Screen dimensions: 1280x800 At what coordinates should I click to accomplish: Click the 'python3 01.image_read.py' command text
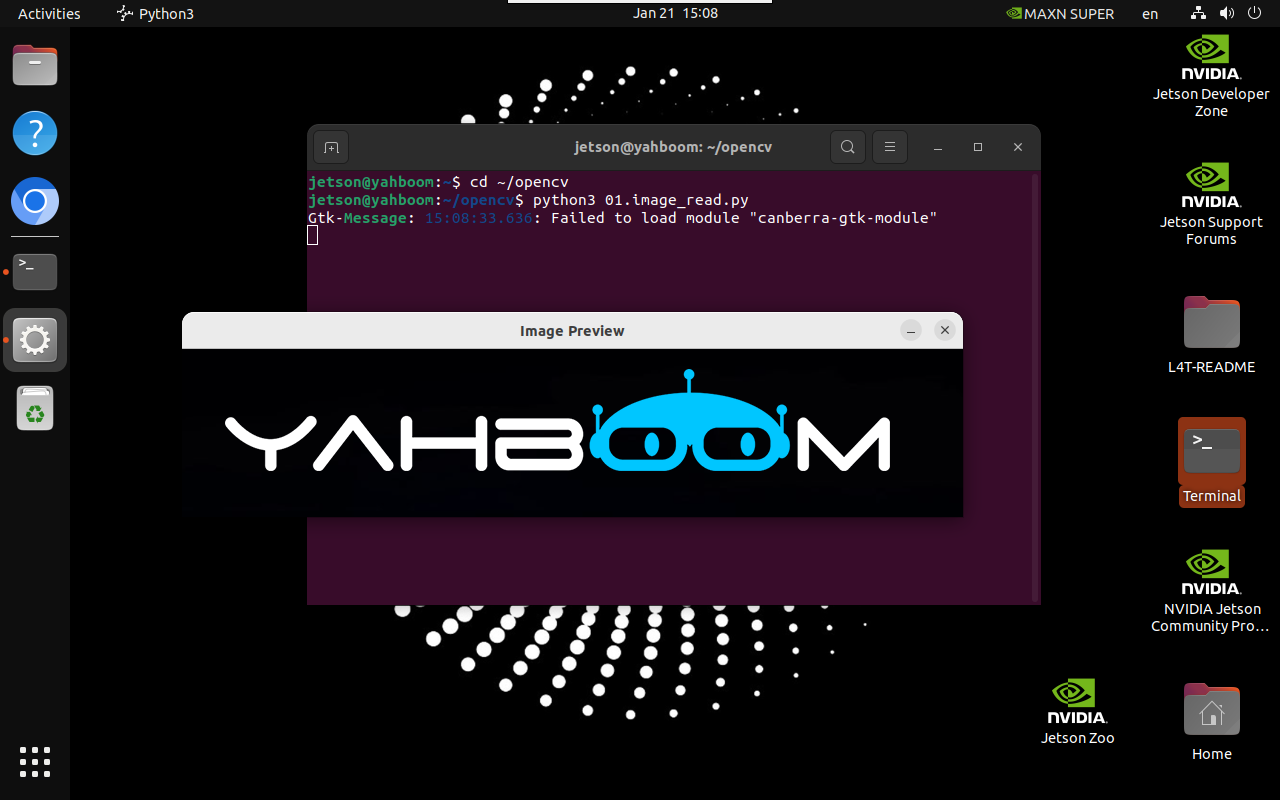point(641,200)
